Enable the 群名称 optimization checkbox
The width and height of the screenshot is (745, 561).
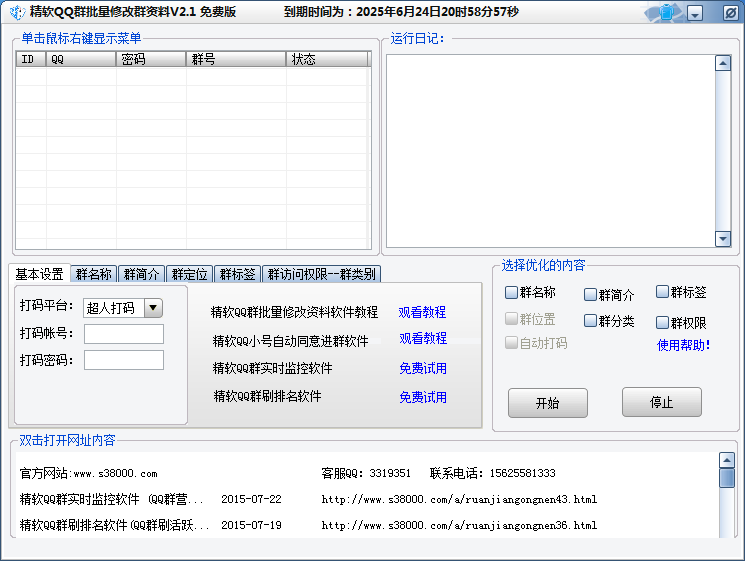pyautogui.click(x=512, y=293)
